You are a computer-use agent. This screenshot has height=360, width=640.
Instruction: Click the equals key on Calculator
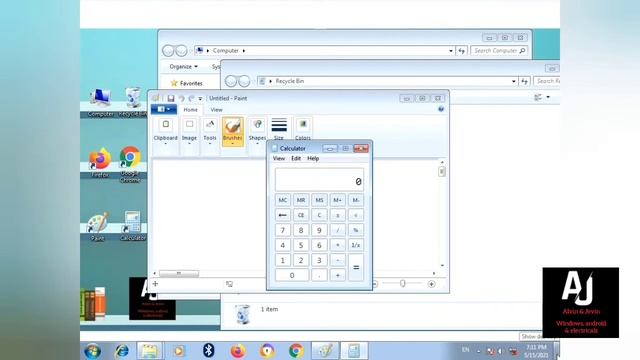coord(356,267)
